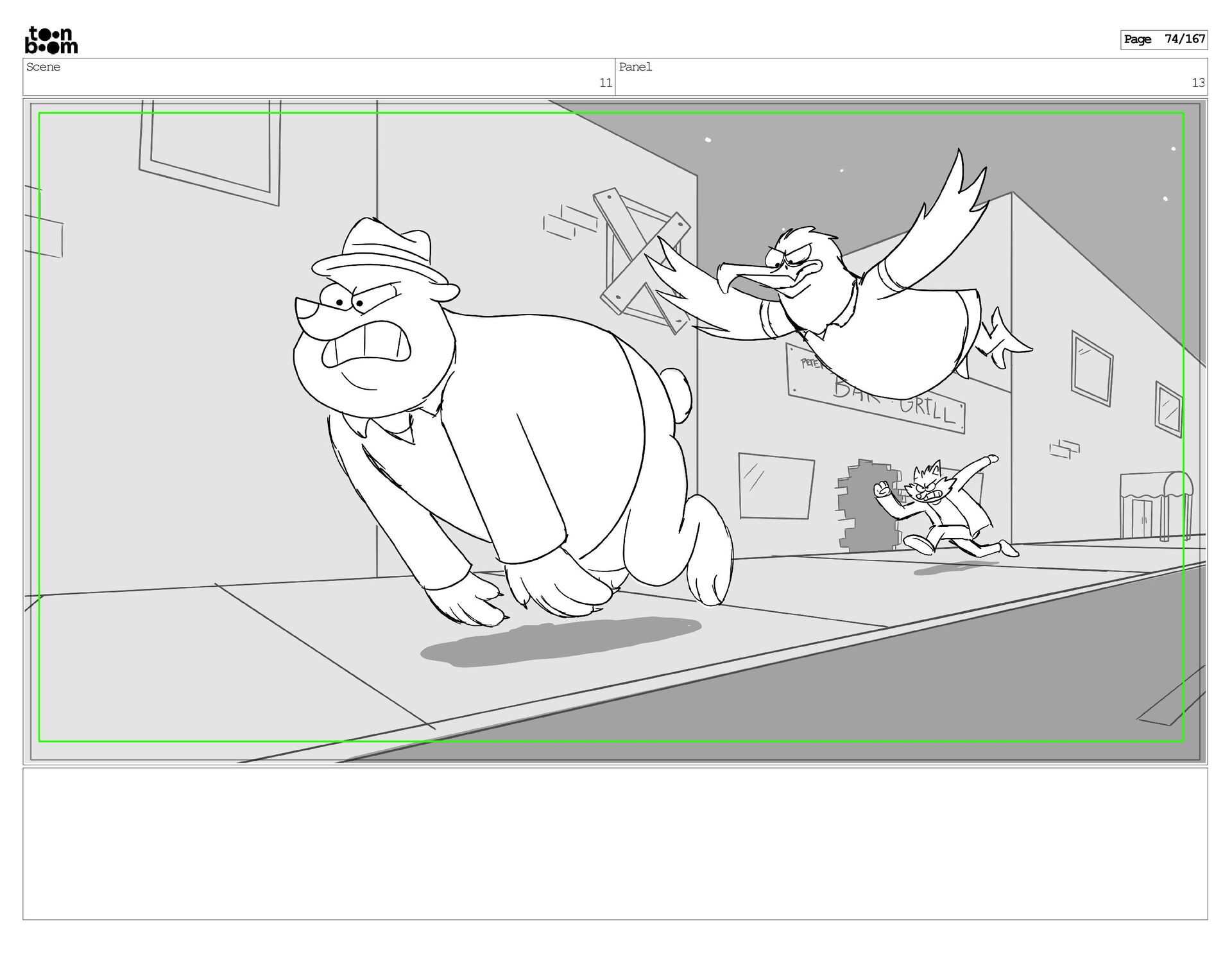Screen dimensions: 1232x954
Task: Click the shop window beside the hole
Action: (x=775, y=486)
